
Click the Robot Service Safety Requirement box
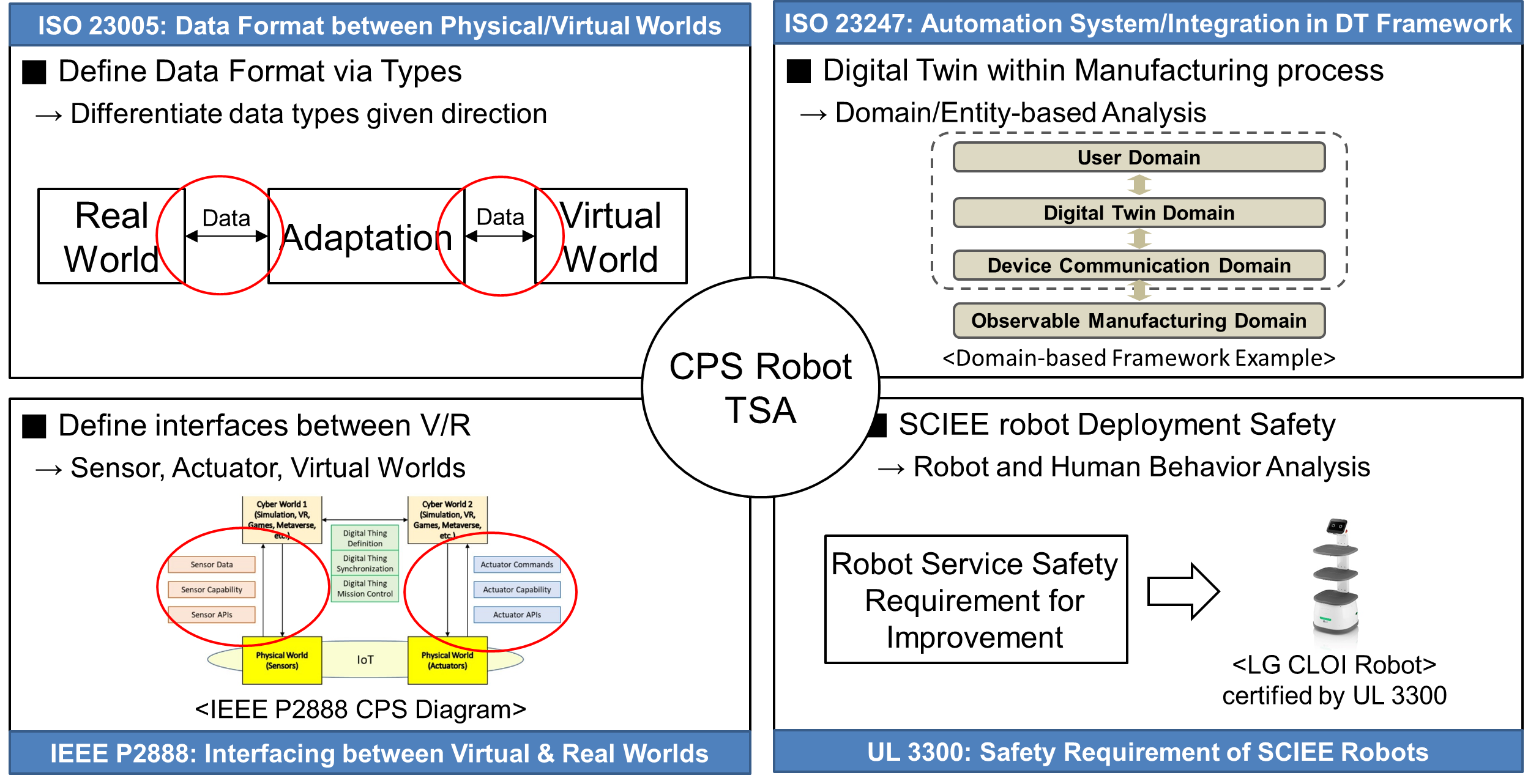coord(975,600)
